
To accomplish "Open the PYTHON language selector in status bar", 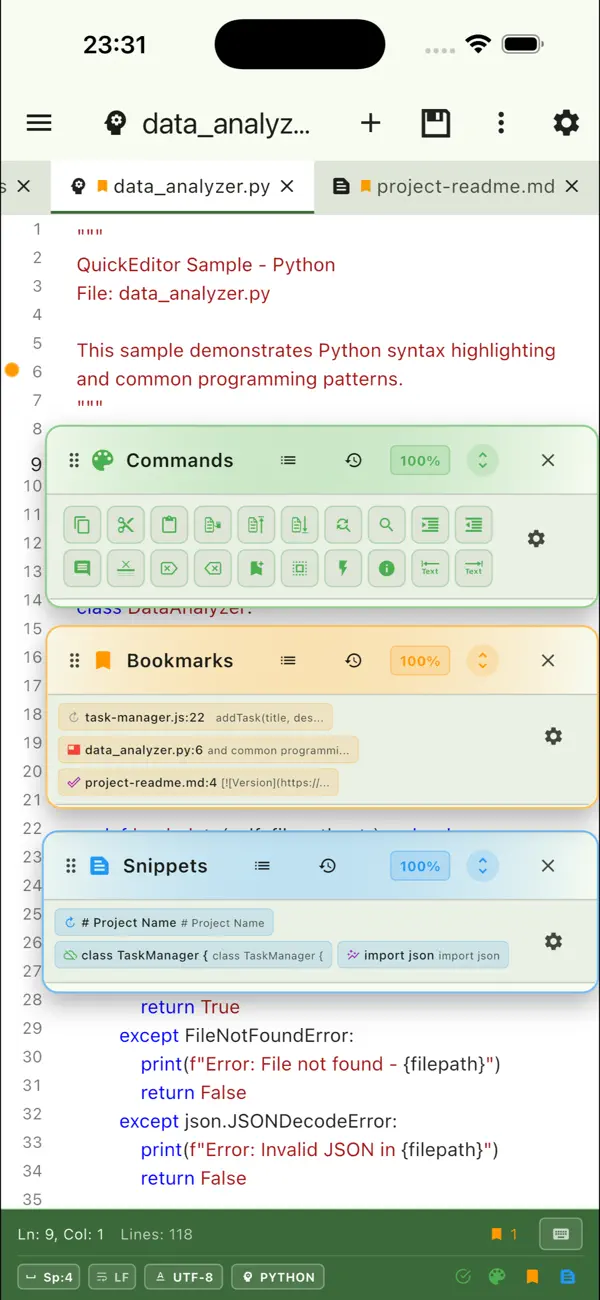I will (277, 1276).
